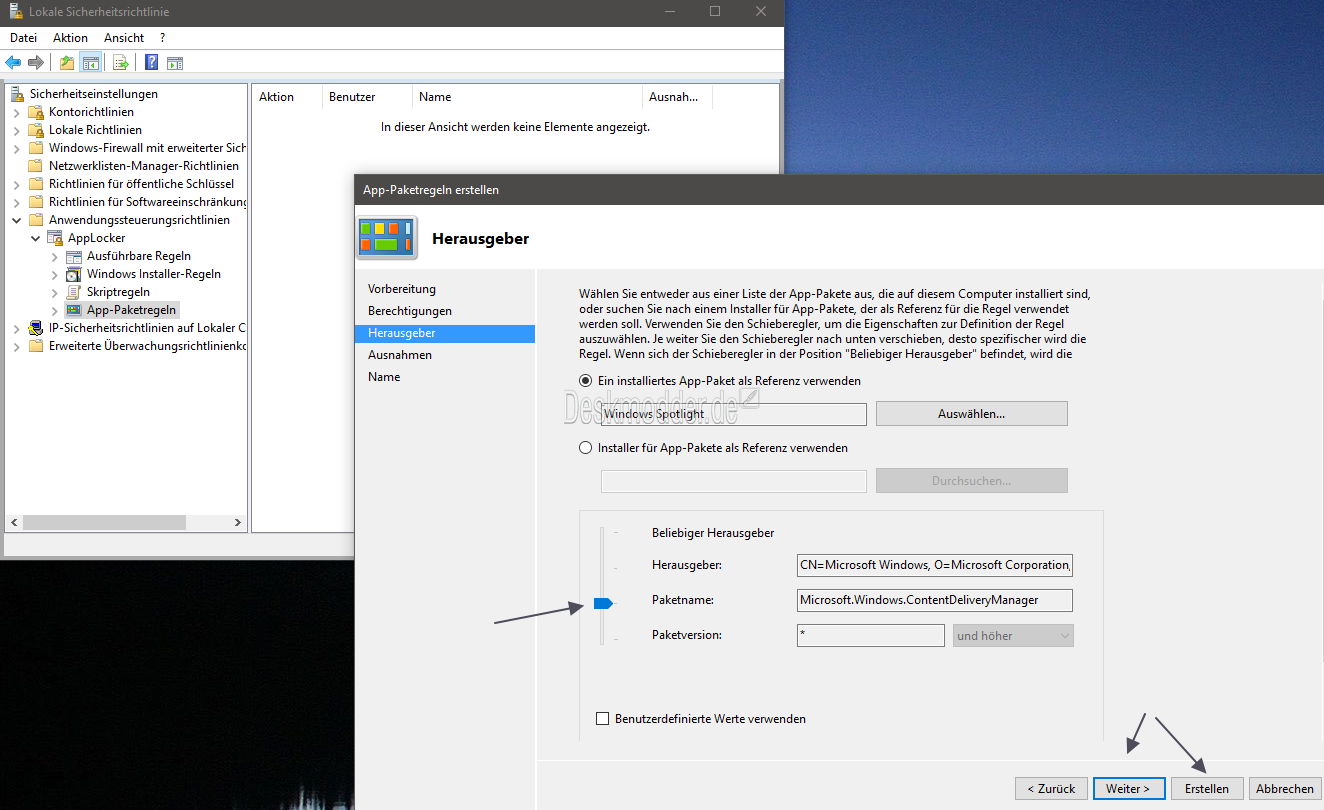This screenshot has width=1324, height=810.
Task: Expand the Kontorichtlinien node
Action: (x=16, y=112)
